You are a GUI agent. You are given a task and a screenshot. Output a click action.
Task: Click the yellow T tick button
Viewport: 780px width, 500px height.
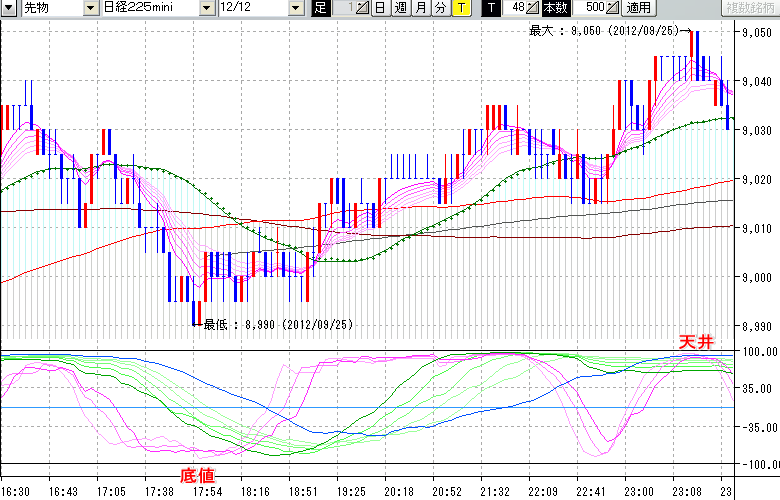[460, 8]
